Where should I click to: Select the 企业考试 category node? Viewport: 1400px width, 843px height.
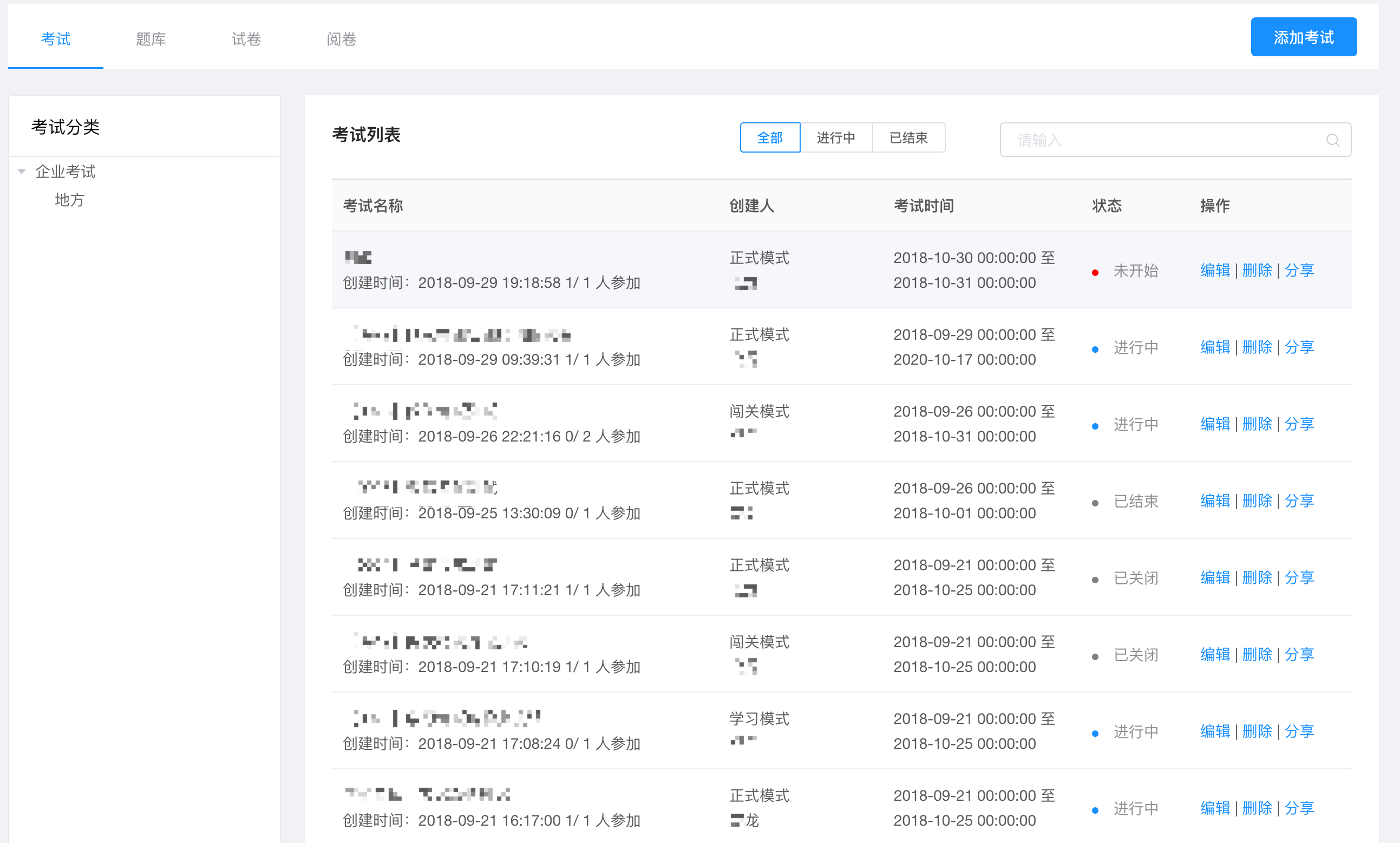tap(66, 172)
